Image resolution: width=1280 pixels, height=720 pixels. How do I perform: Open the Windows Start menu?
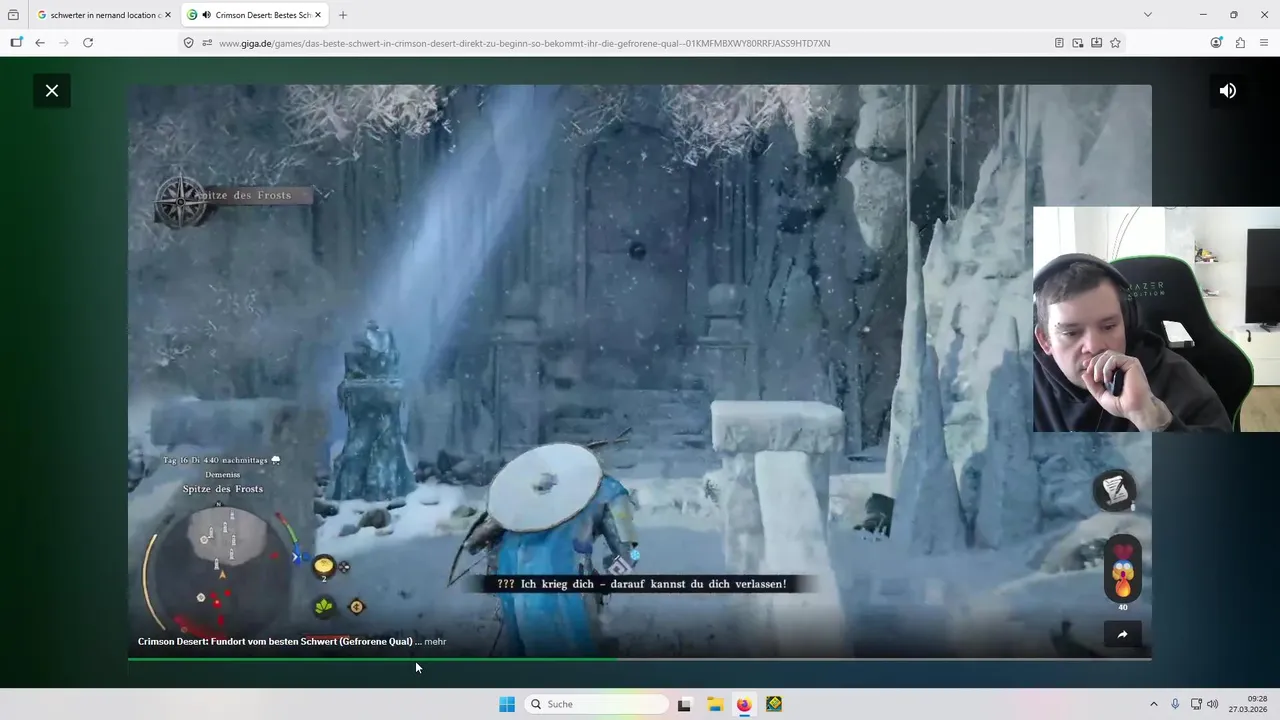tap(507, 704)
